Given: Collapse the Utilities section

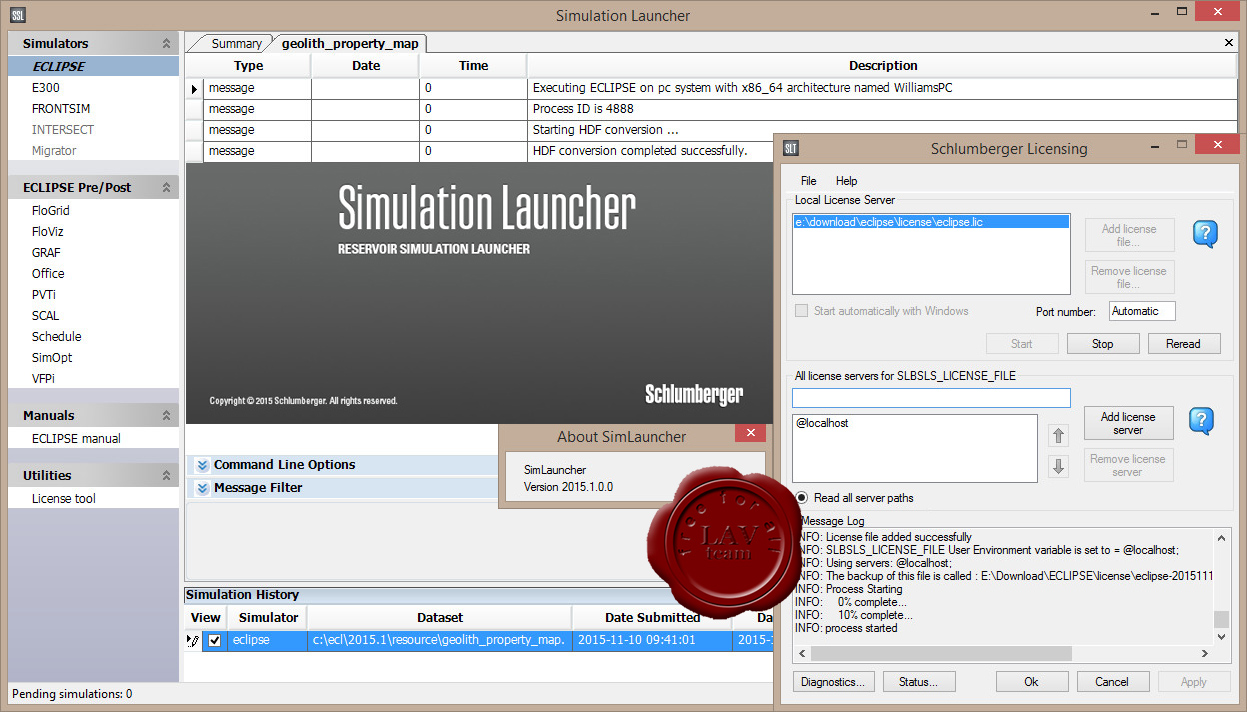Looking at the screenshot, I should coord(166,476).
